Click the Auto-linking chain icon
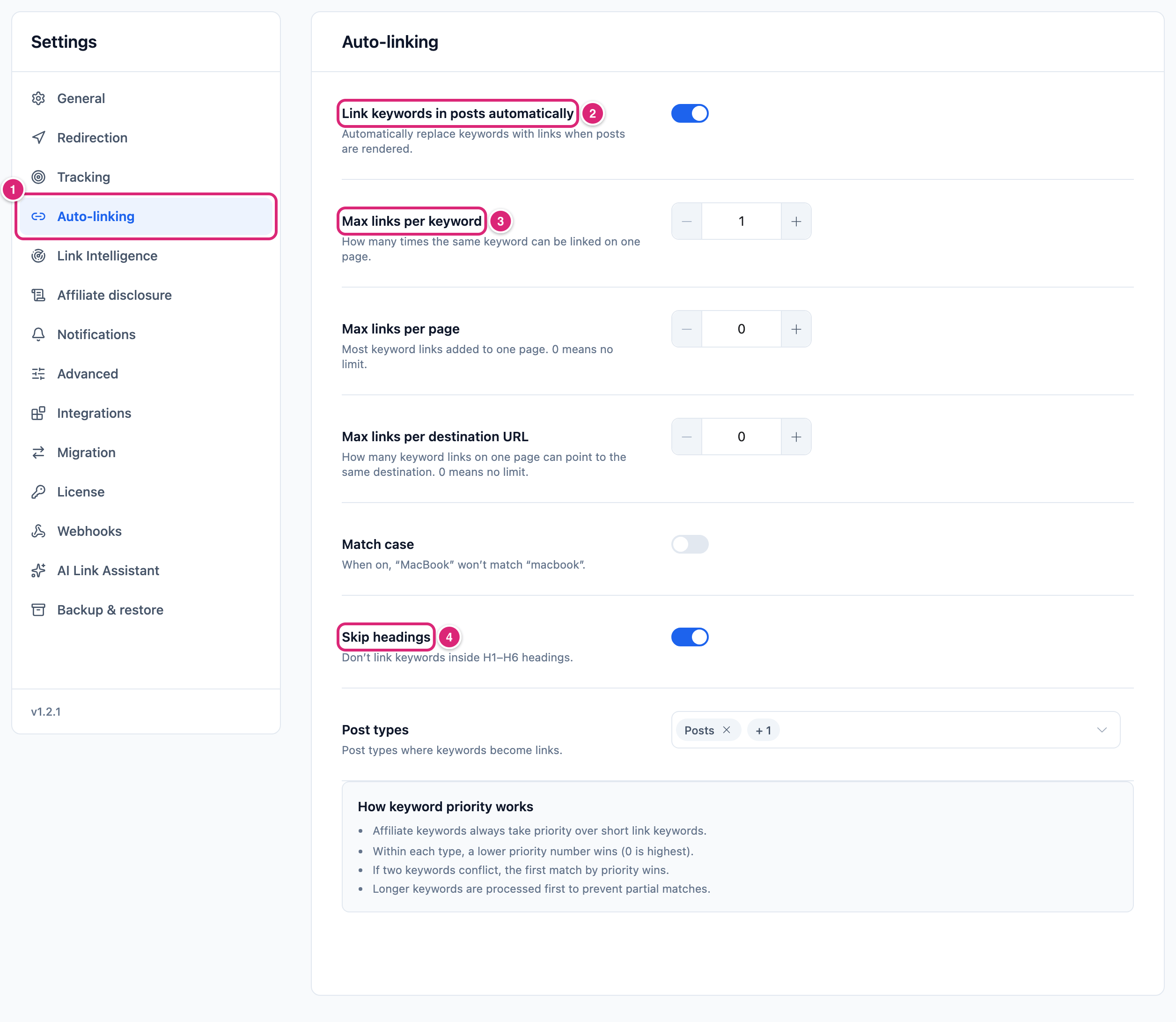Screen dimensions: 1176x1022 point(38,216)
